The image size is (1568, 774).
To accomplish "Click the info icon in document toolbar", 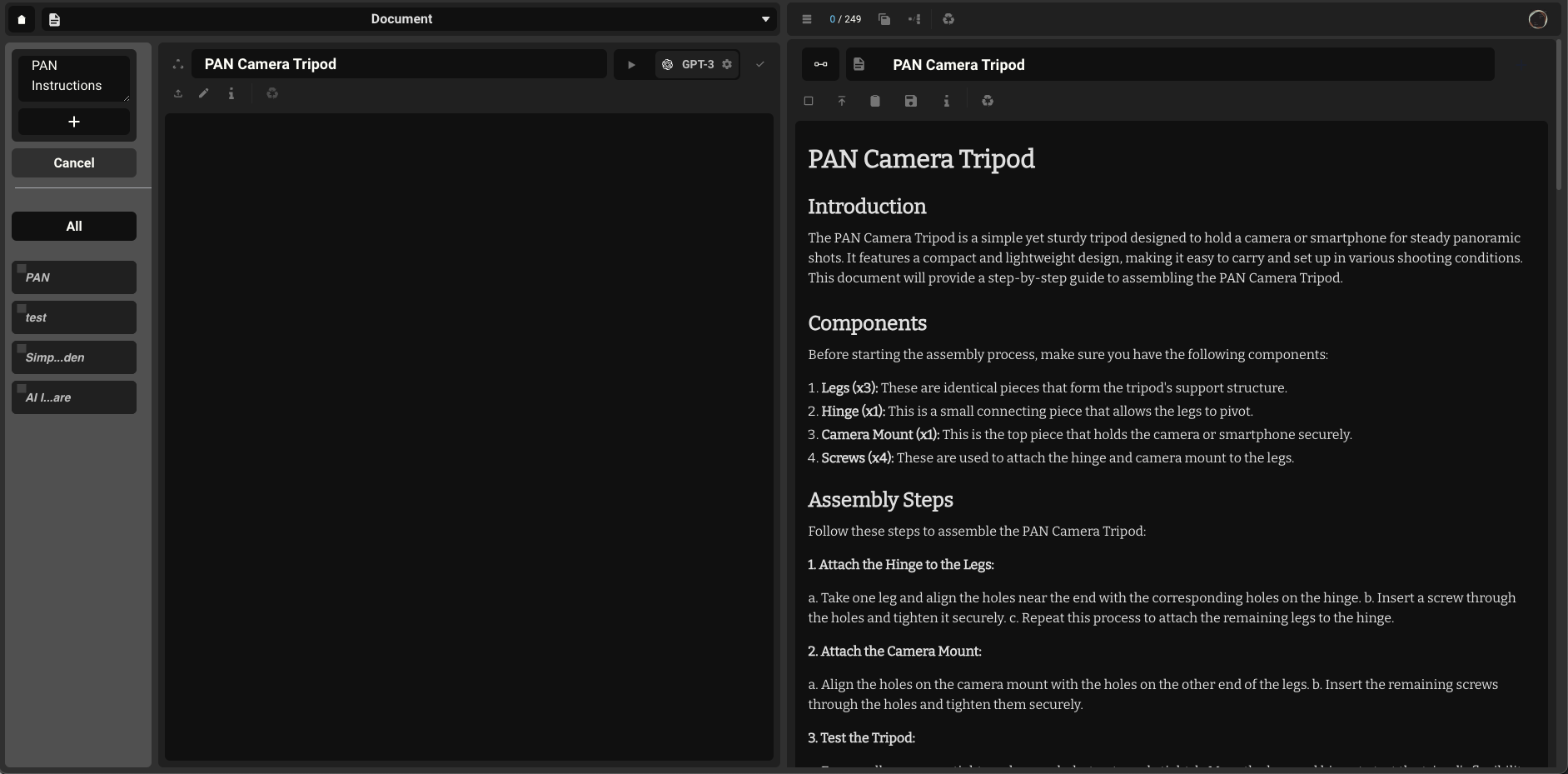I will [x=946, y=101].
